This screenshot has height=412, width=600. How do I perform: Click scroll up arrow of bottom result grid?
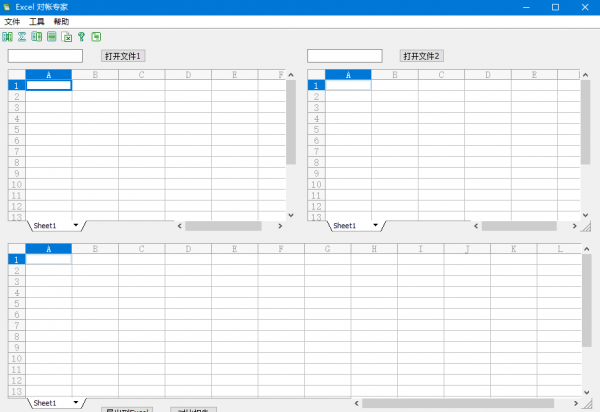[x=587, y=249]
